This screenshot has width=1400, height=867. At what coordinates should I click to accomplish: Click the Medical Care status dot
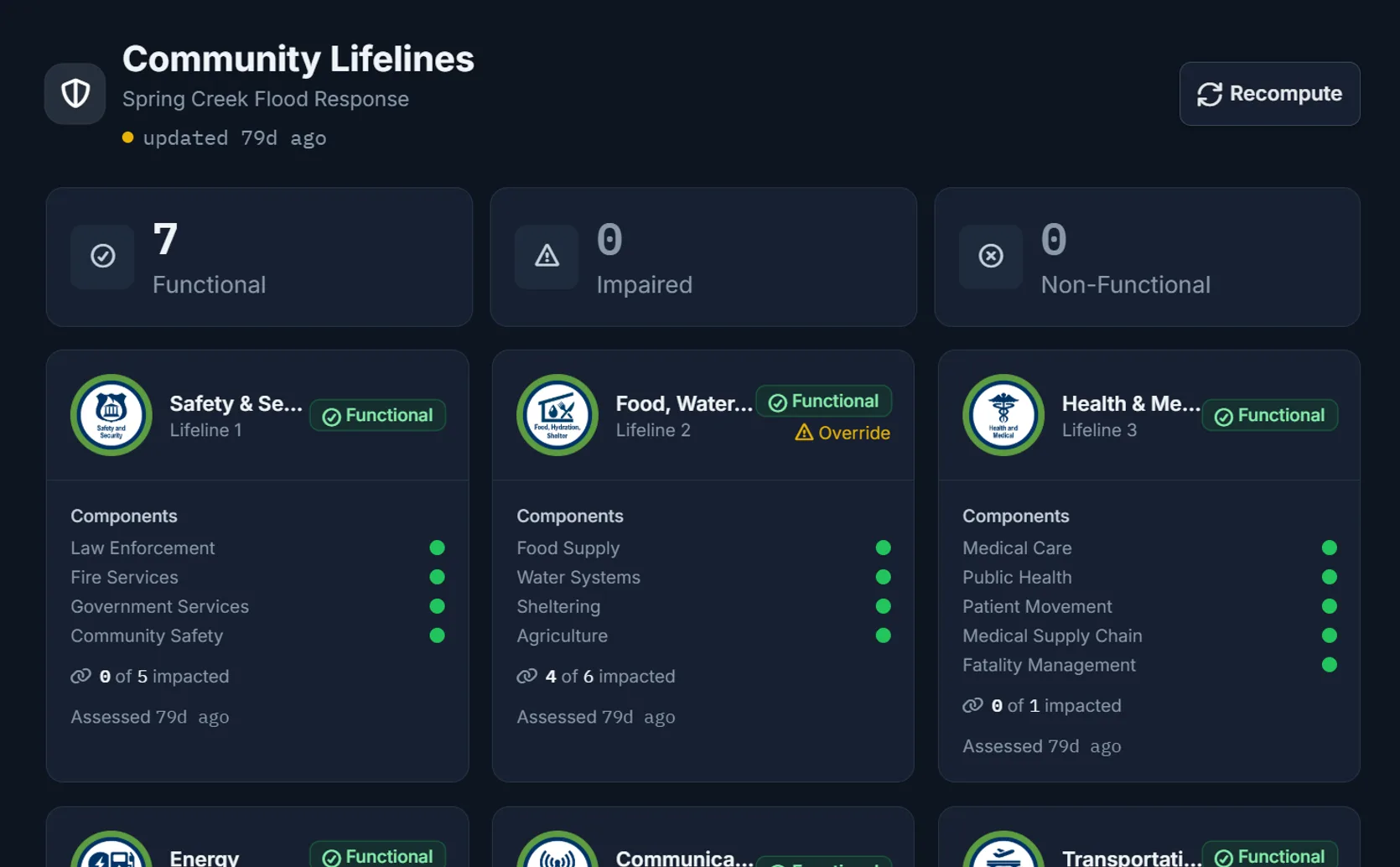(1329, 548)
